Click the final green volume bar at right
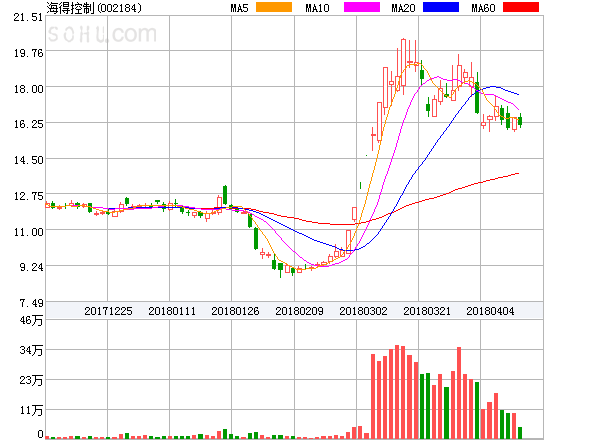This screenshot has height=440, width=600. pyautogui.click(x=520, y=433)
